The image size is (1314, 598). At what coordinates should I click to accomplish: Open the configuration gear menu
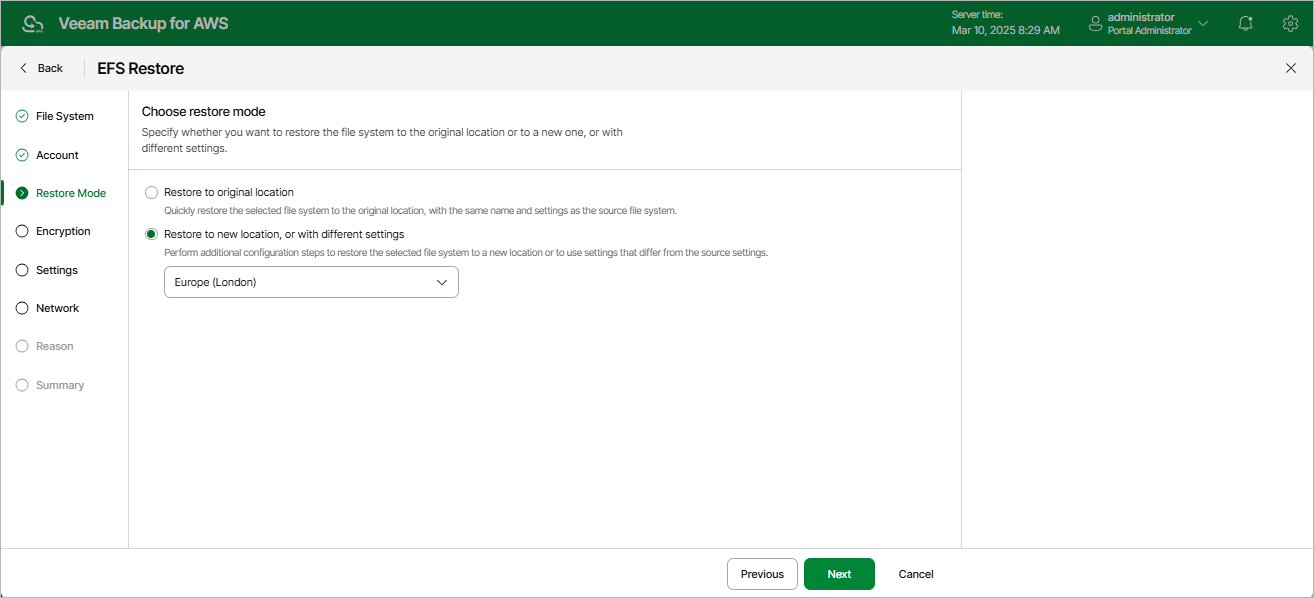1290,22
